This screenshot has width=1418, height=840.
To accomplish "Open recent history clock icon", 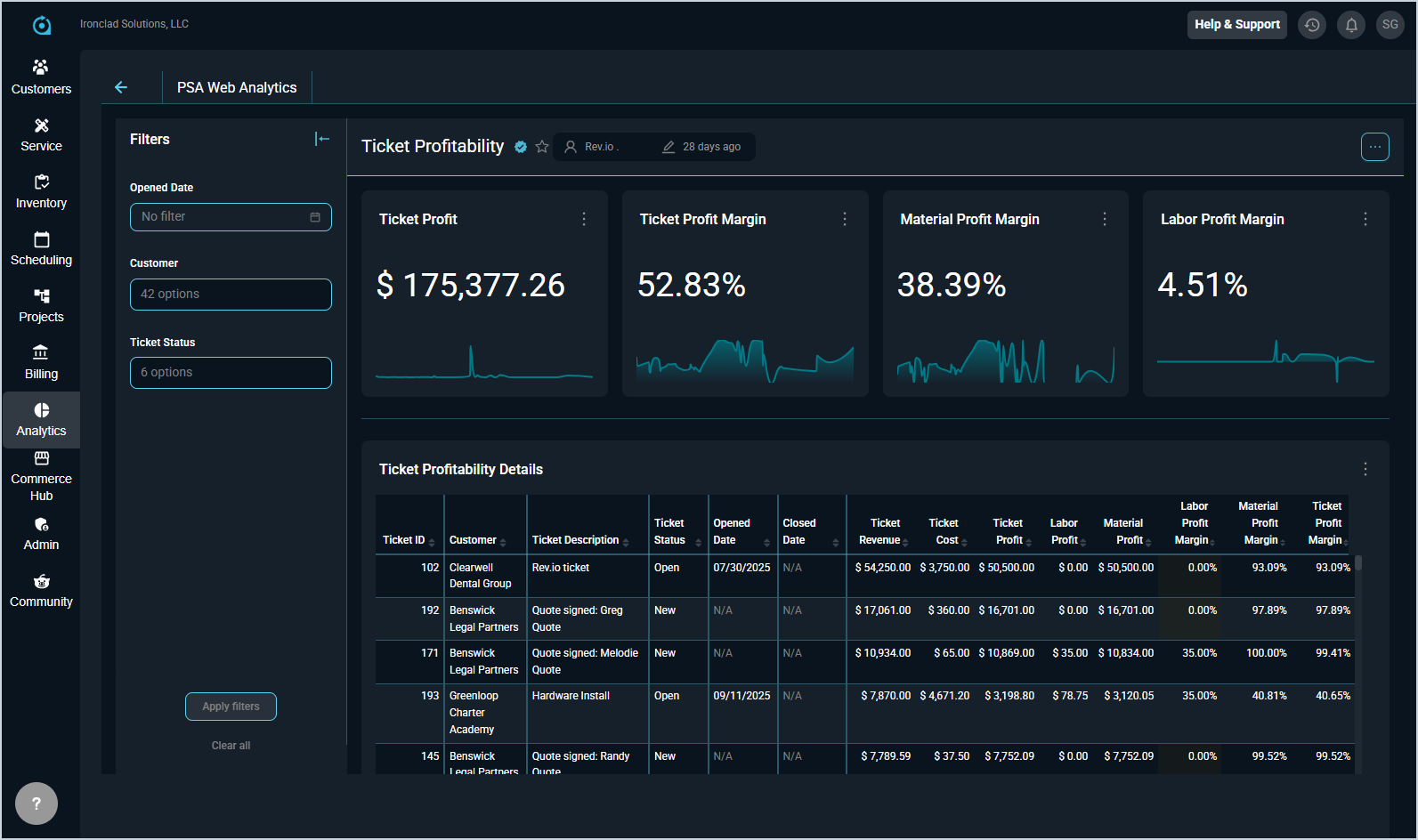I will click(x=1311, y=25).
